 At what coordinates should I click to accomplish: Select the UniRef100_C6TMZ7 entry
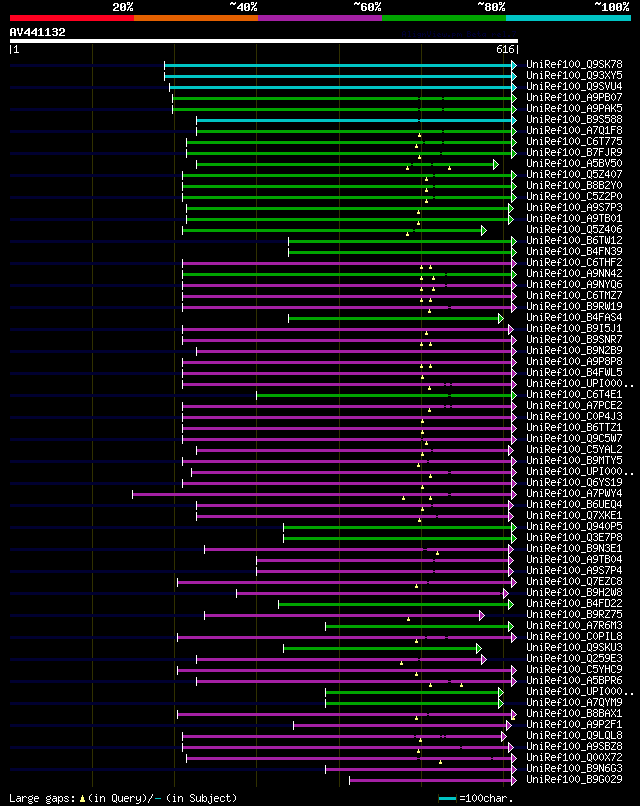[x=574, y=296]
